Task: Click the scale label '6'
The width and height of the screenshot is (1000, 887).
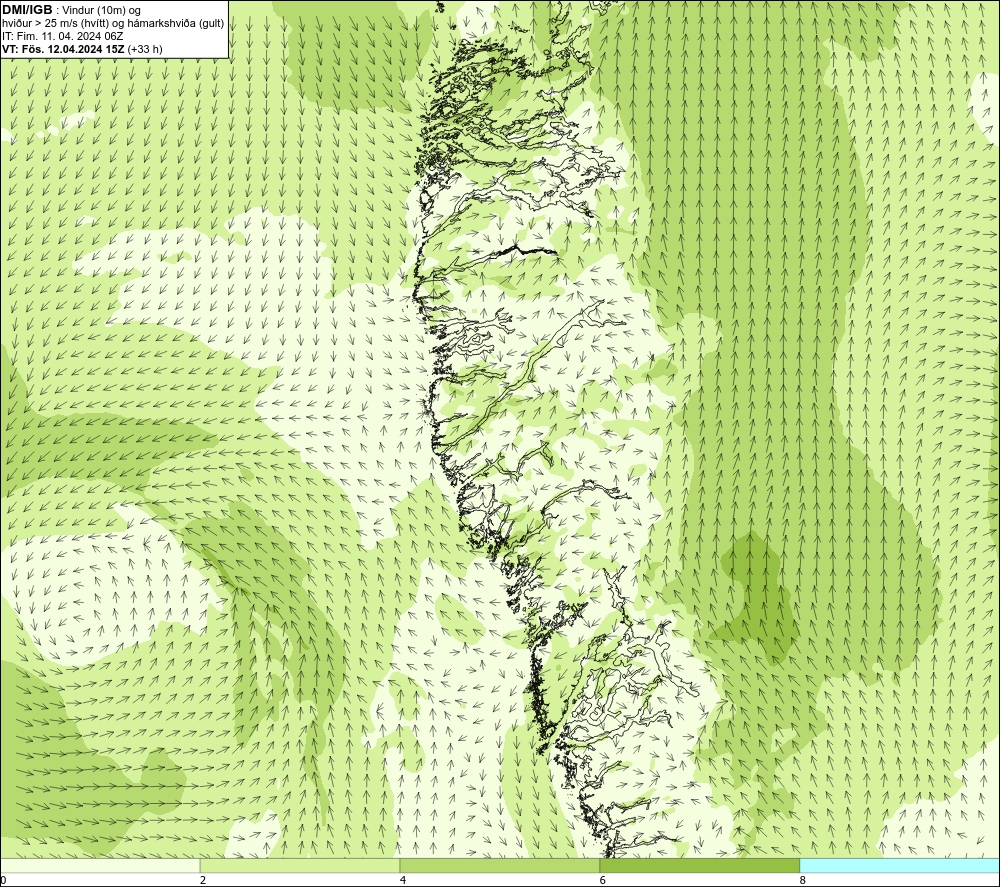Action: 603,881
